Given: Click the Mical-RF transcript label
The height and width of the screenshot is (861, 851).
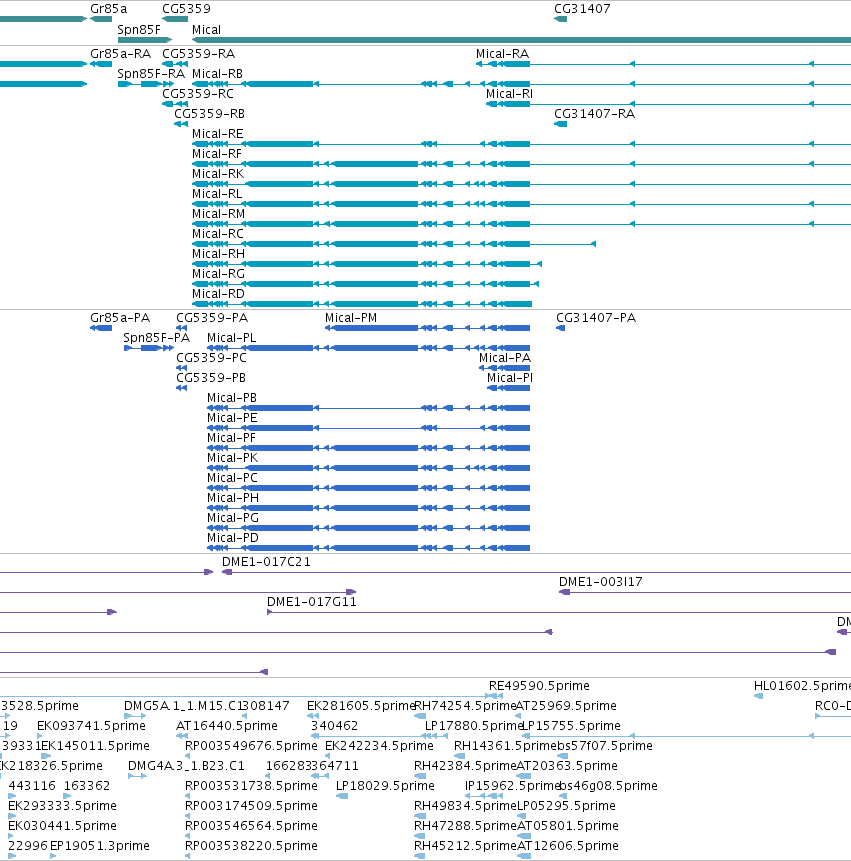Looking at the screenshot, I should (217, 154).
